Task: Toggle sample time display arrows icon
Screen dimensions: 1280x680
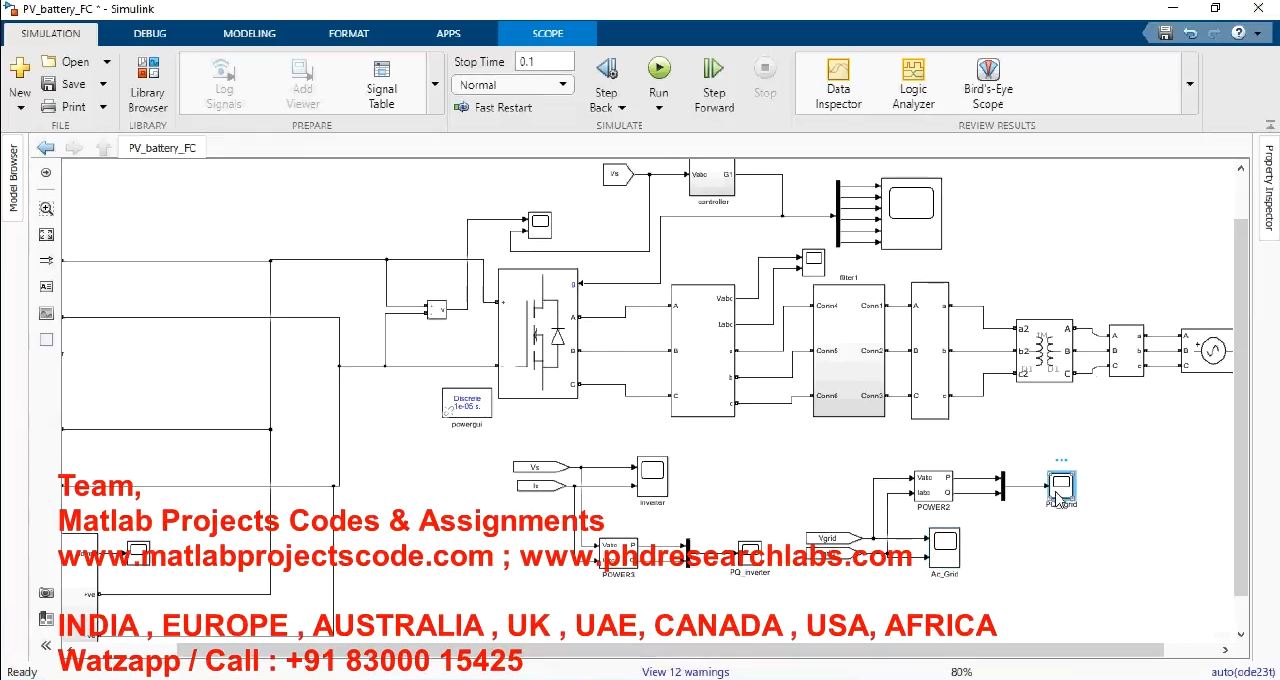Action: tap(46, 260)
